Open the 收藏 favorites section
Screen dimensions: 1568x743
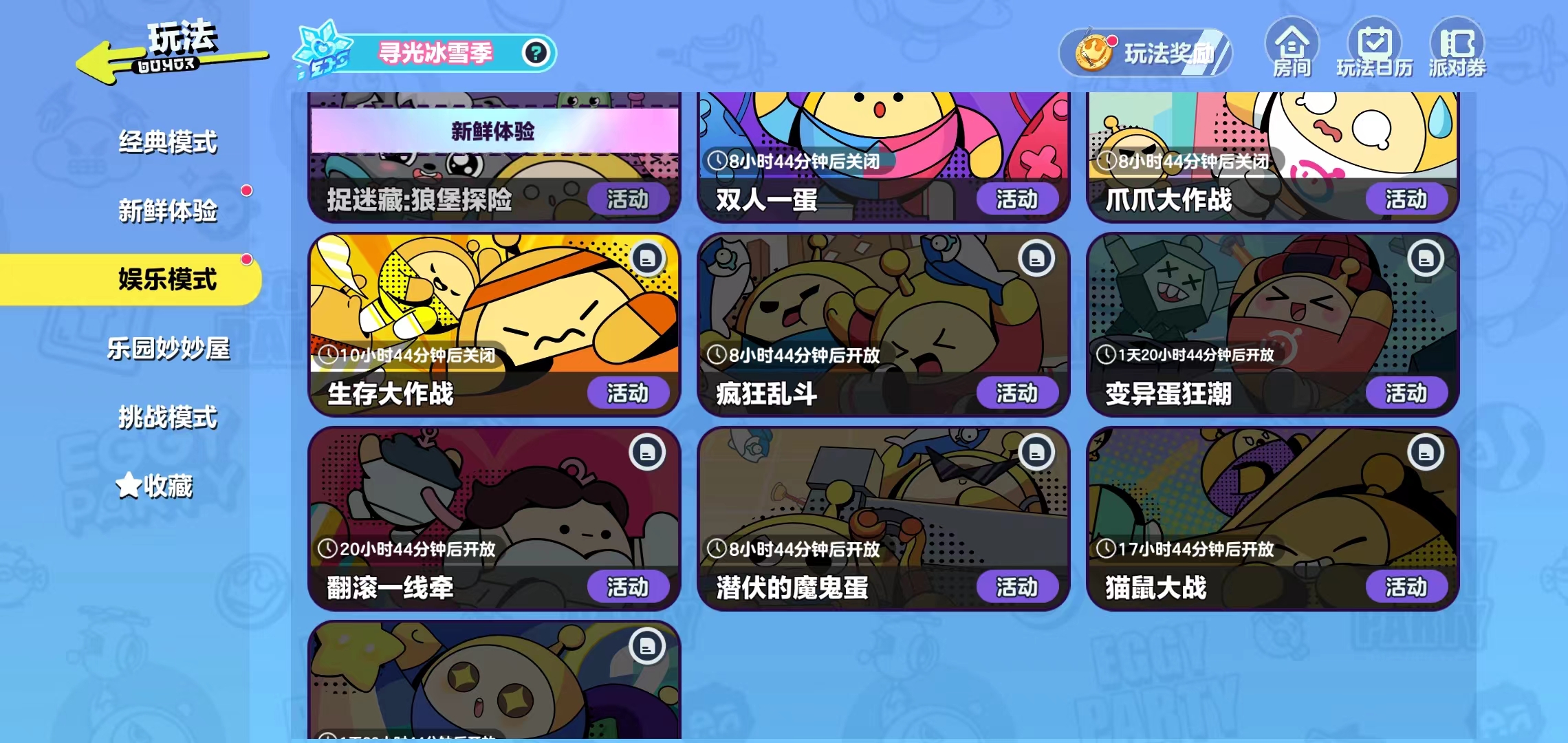click(155, 486)
